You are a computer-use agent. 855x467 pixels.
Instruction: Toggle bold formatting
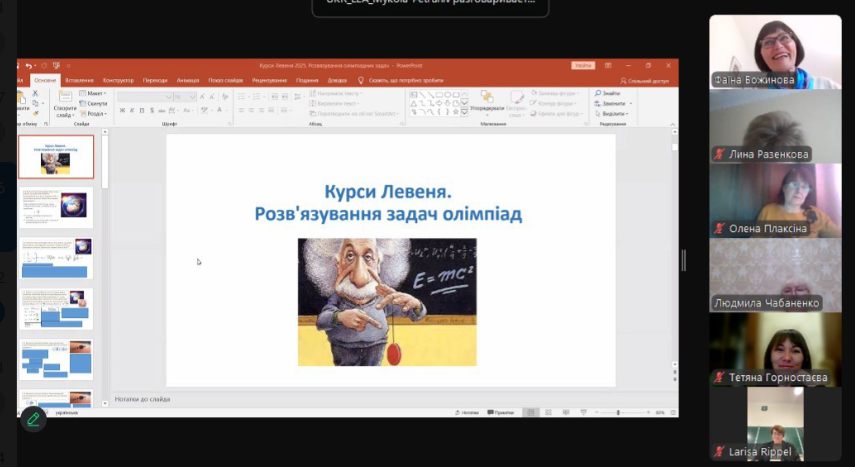click(122, 111)
